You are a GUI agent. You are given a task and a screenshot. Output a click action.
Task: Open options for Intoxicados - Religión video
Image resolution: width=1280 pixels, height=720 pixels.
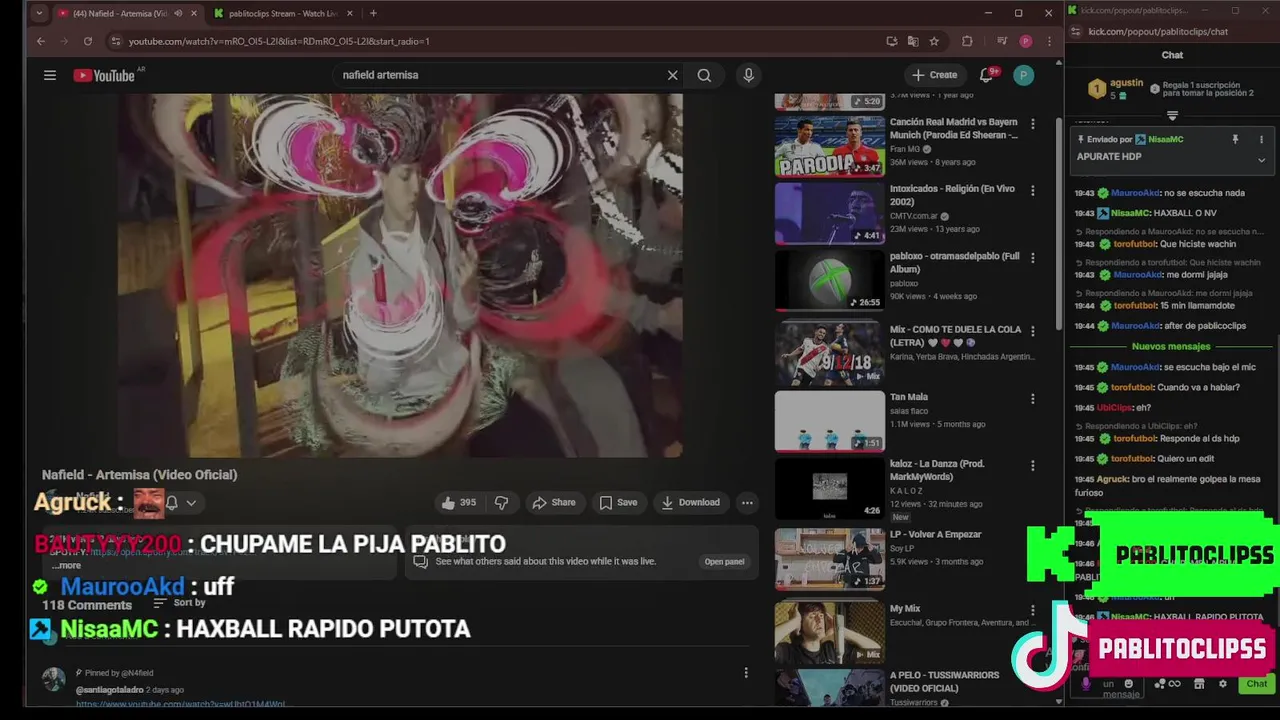coord(1033,190)
